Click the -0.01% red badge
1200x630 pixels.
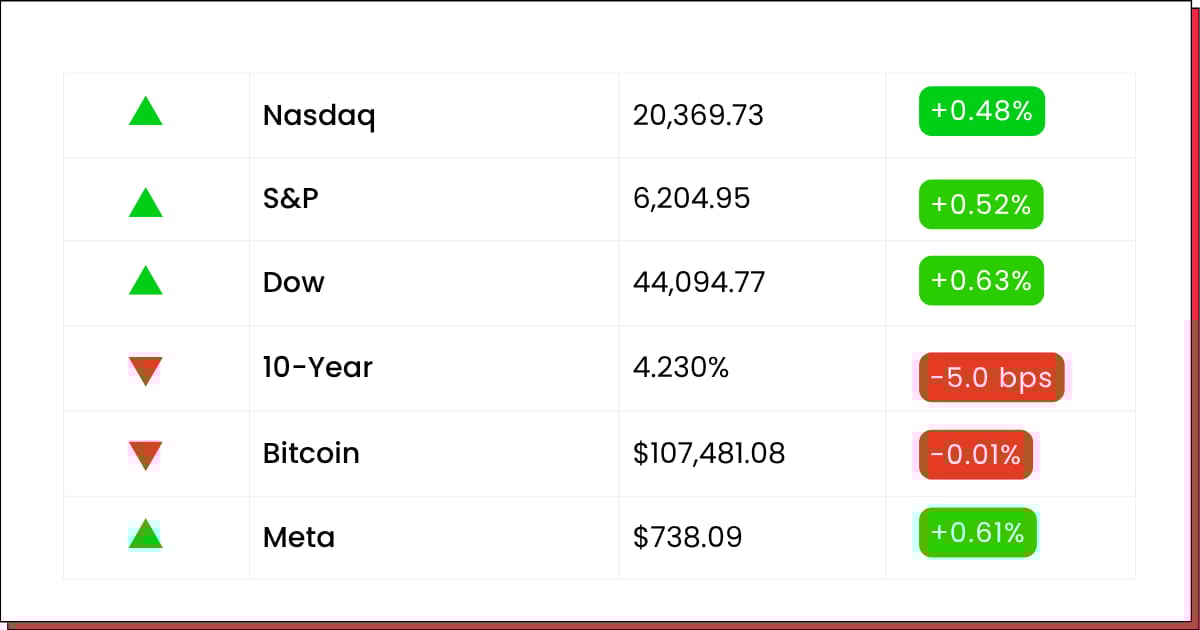tap(975, 455)
